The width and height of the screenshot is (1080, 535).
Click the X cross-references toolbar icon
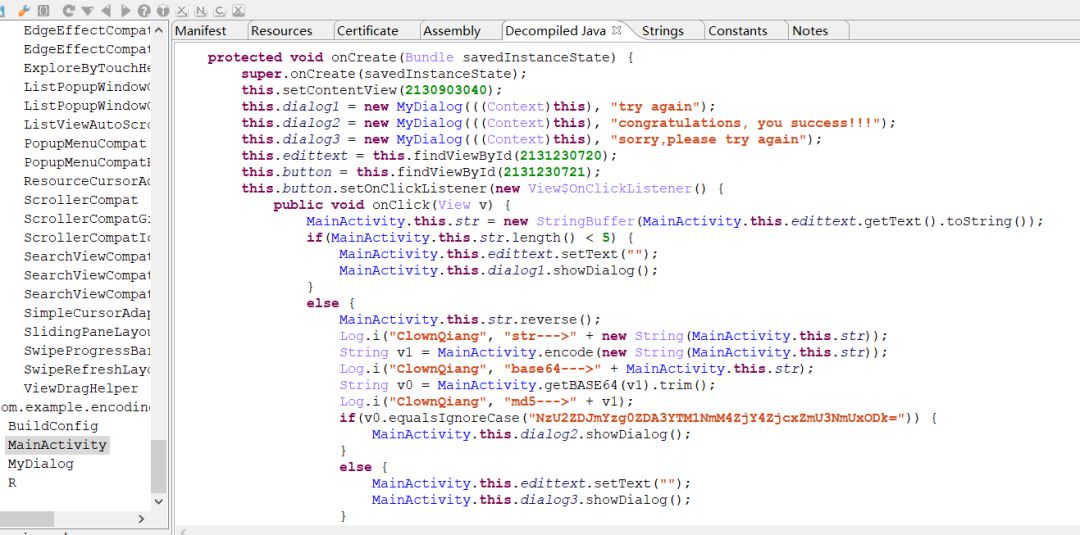tap(182, 10)
